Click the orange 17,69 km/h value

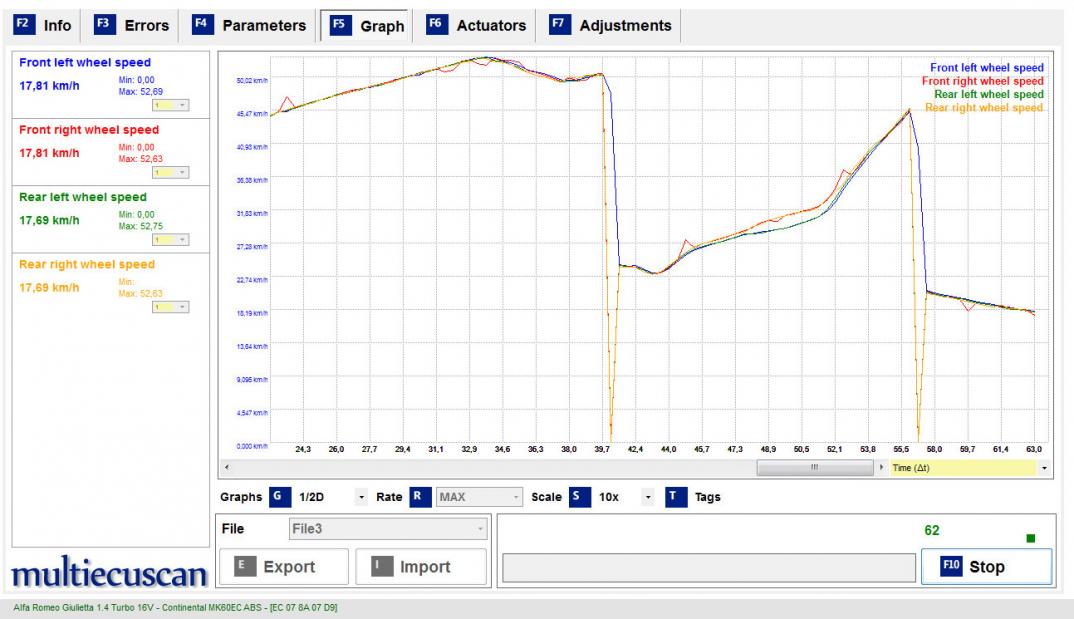tap(49, 288)
